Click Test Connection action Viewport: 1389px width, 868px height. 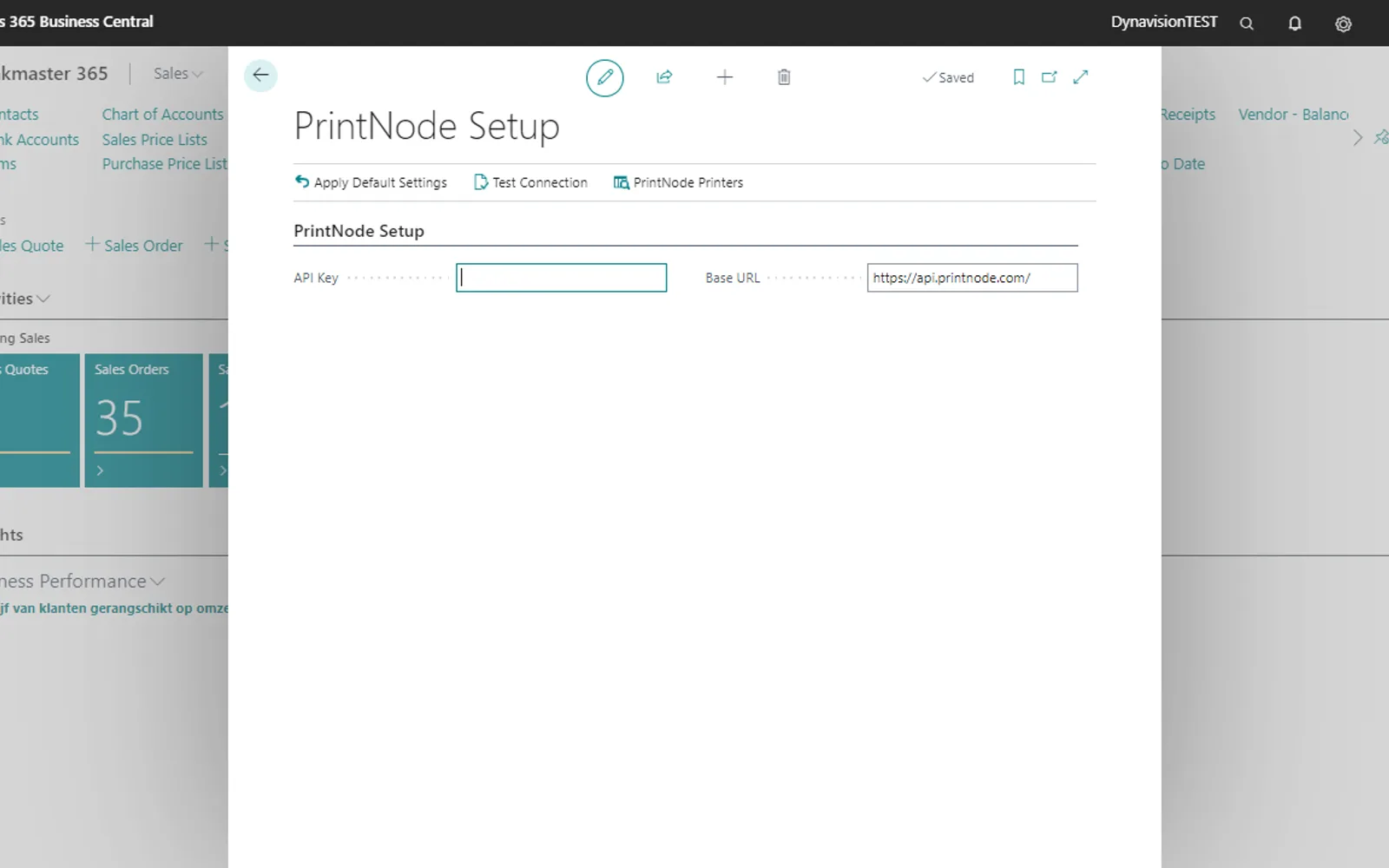point(531,182)
